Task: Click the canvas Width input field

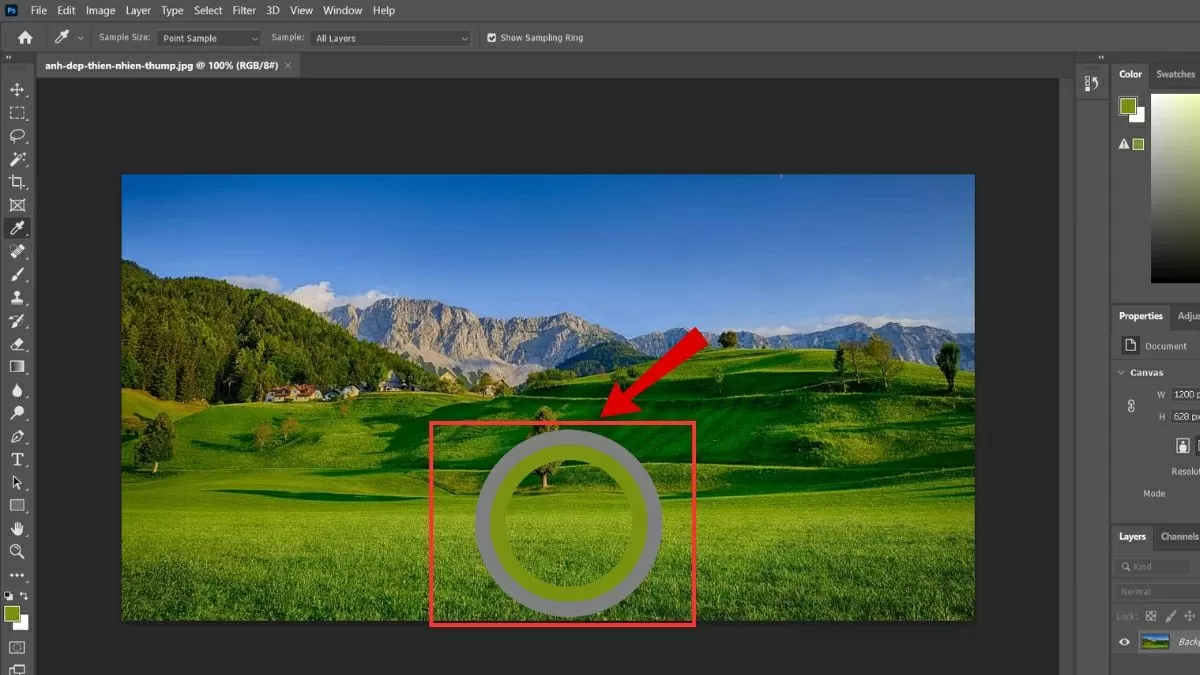Action: click(1184, 395)
